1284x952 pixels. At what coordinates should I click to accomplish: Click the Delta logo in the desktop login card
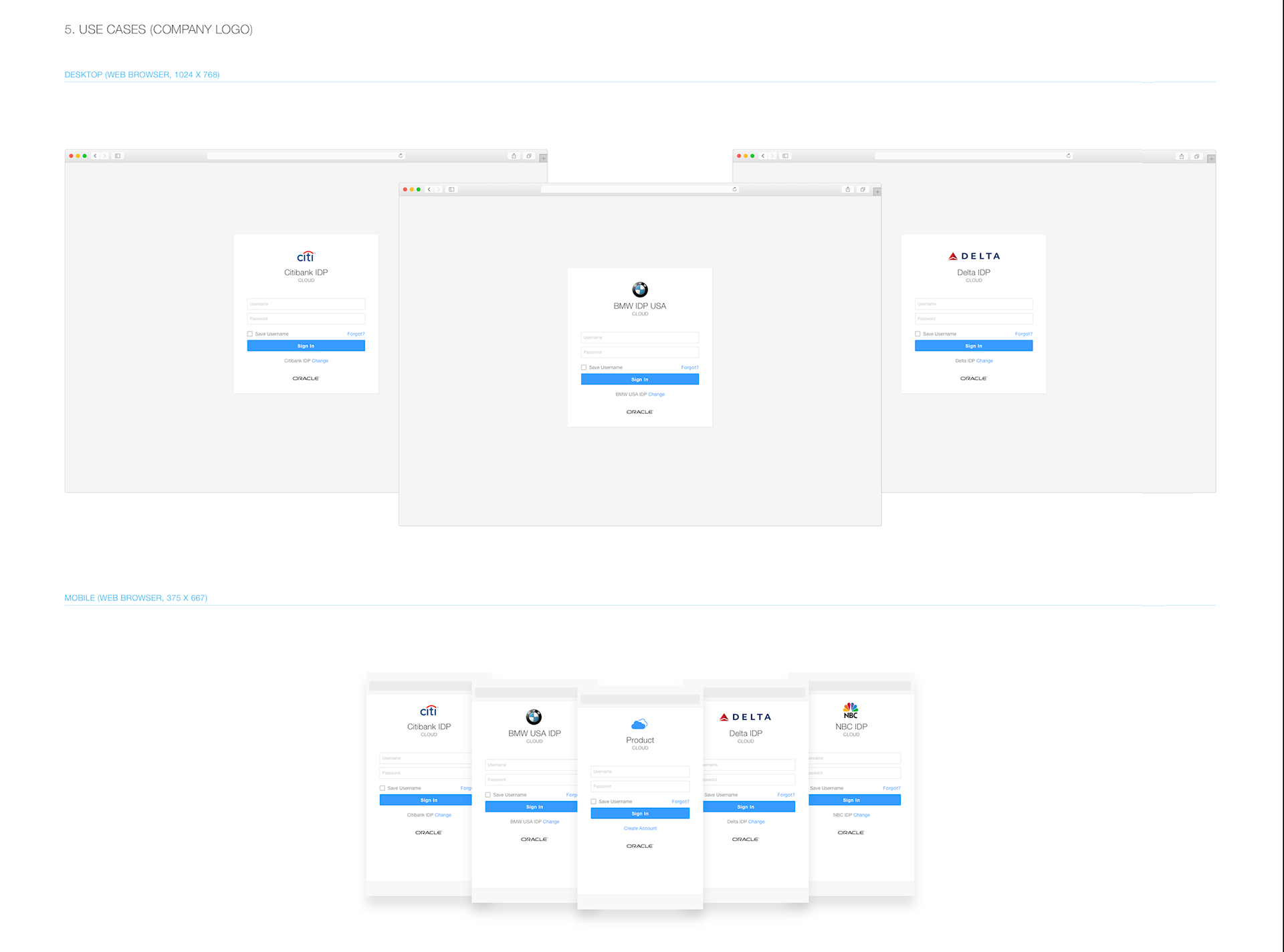click(x=974, y=256)
